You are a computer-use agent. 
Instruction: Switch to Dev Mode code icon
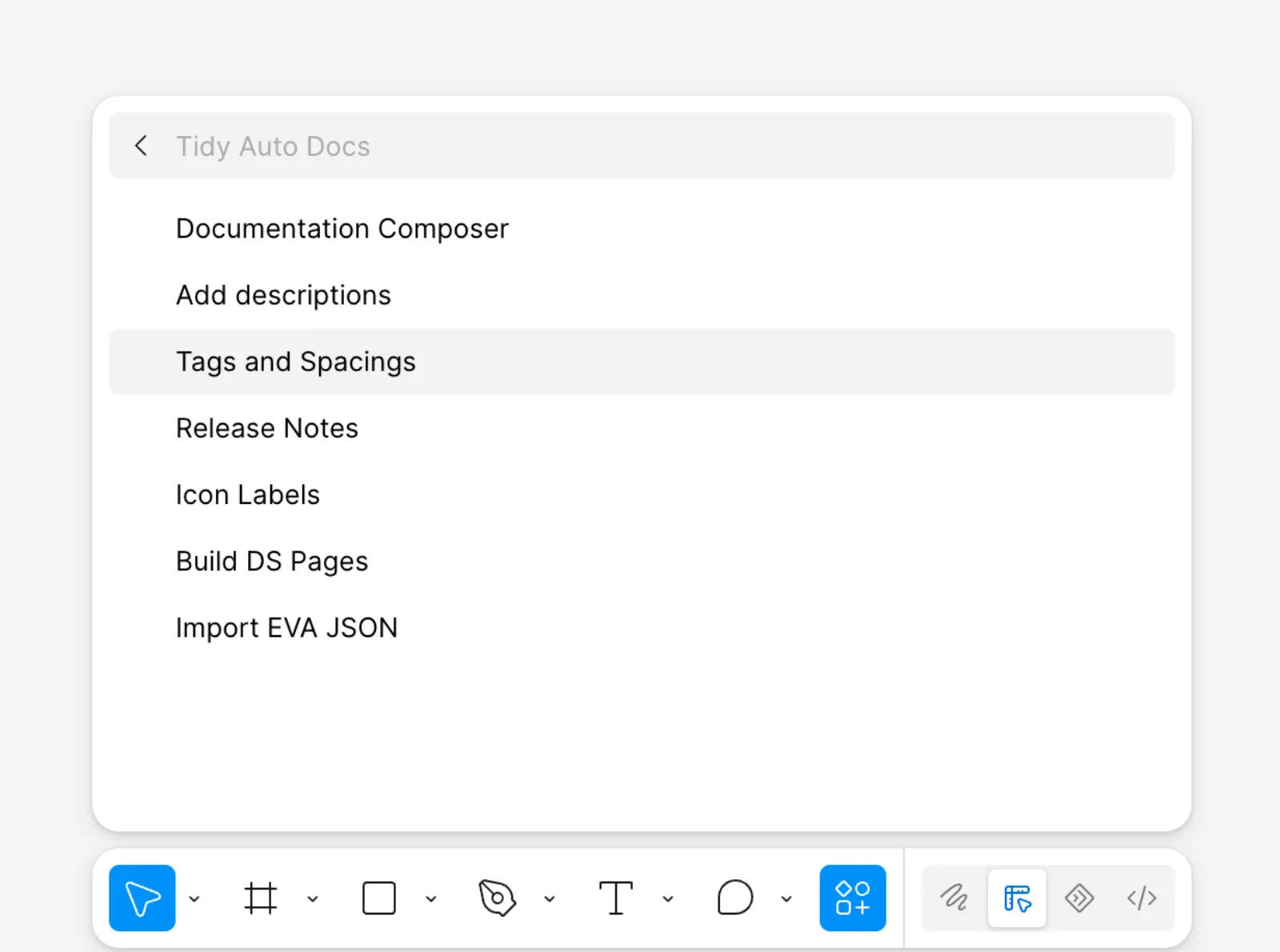1142,898
